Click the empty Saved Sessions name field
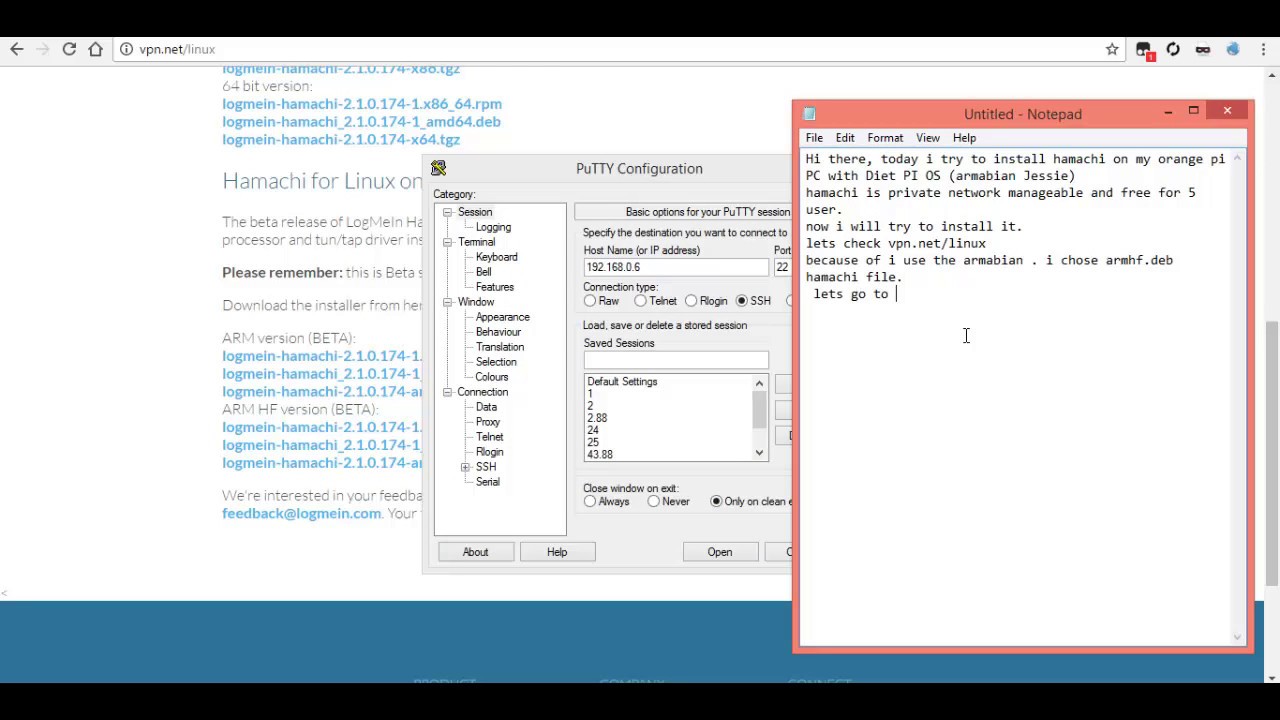 click(676, 360)
